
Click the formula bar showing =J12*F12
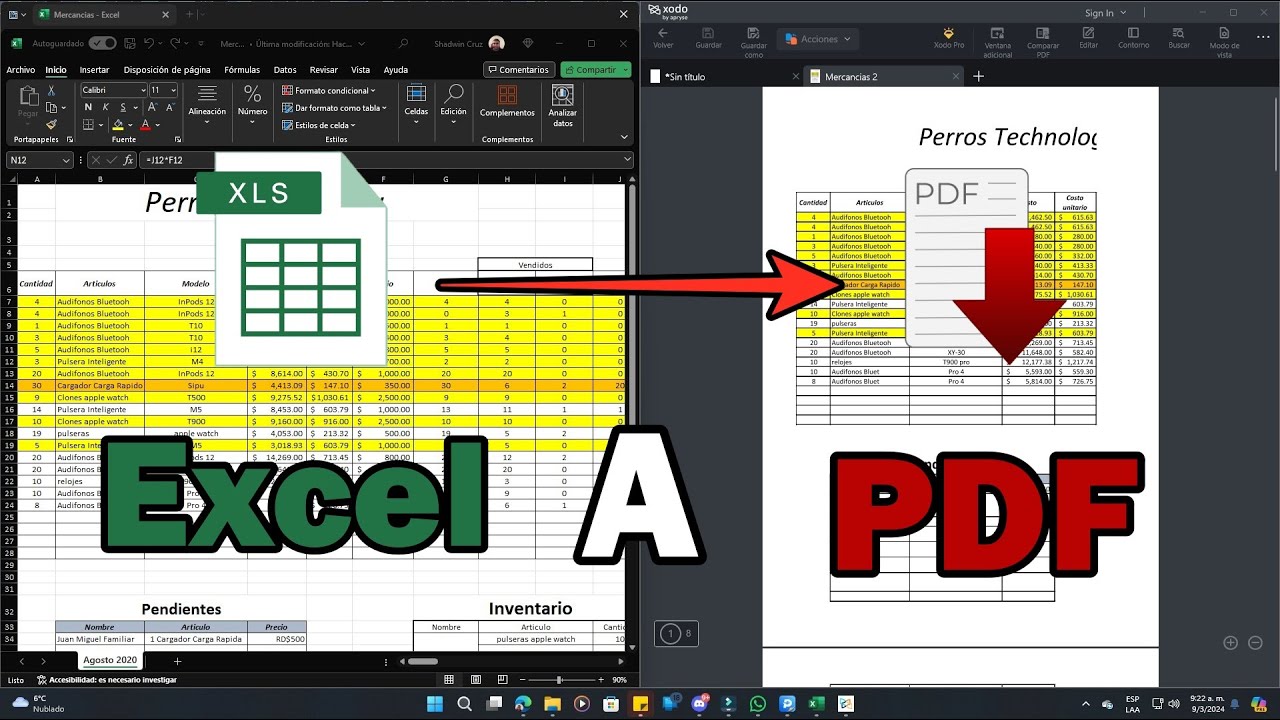387,160
